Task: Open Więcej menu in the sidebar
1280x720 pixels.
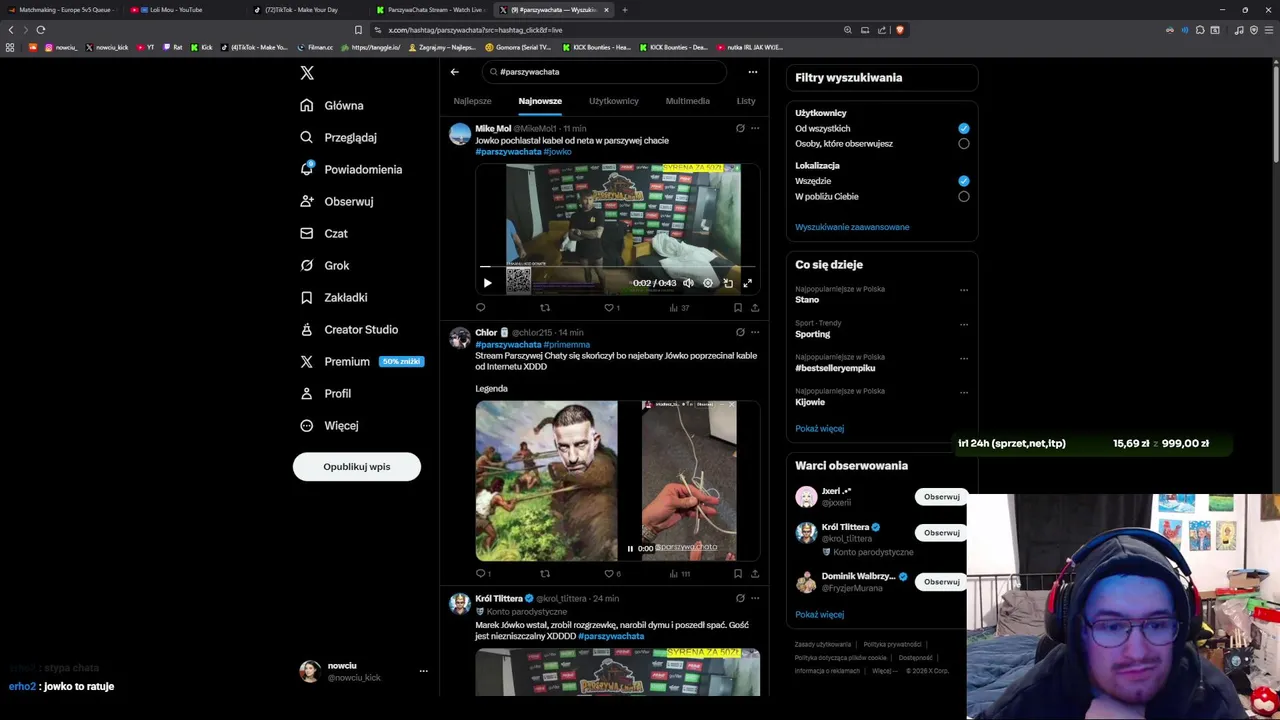Action: pos(329,425)
